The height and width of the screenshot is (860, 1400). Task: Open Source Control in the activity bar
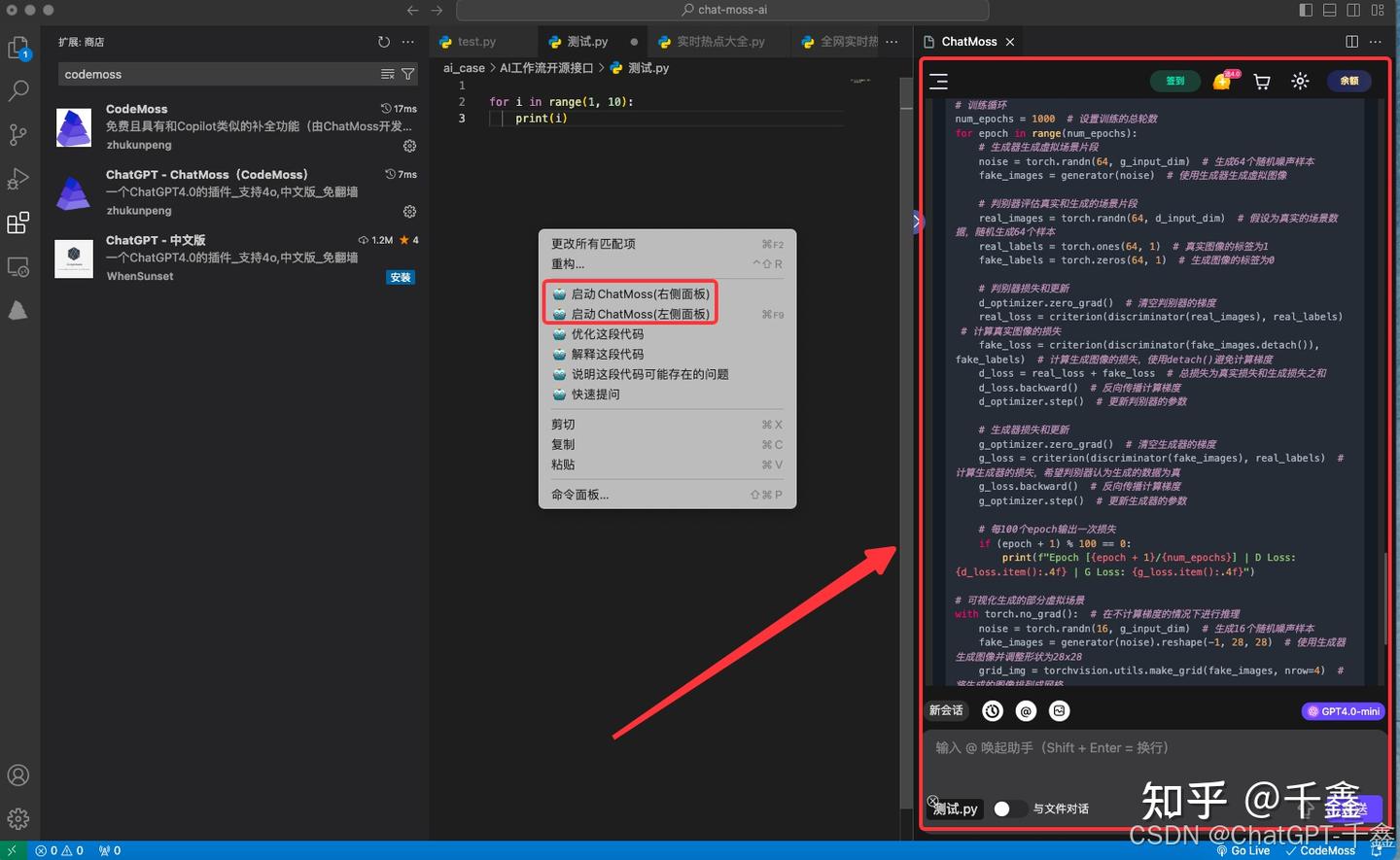[17, 135]
